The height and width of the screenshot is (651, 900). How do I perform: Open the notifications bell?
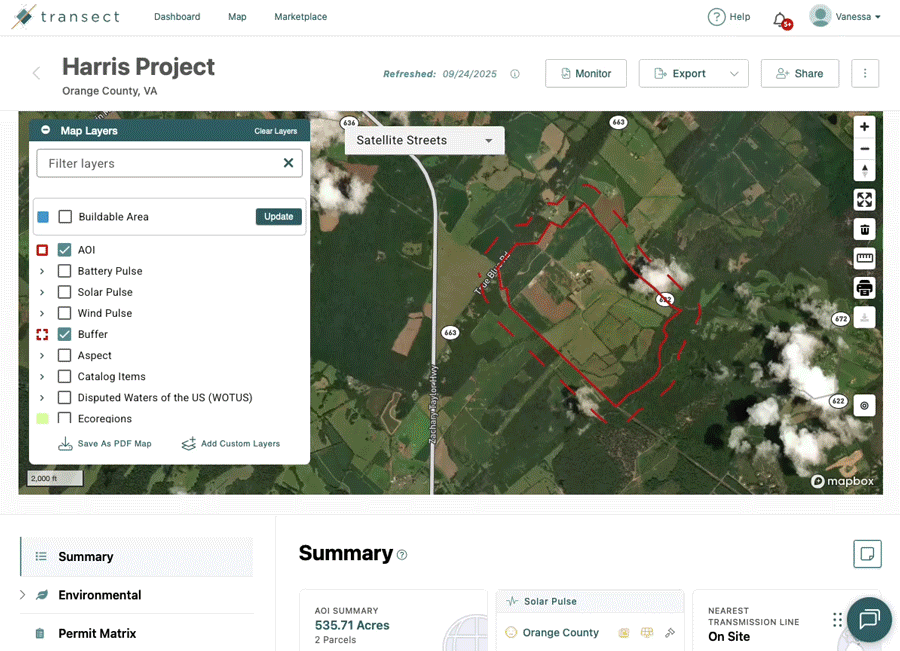(780, 18)
